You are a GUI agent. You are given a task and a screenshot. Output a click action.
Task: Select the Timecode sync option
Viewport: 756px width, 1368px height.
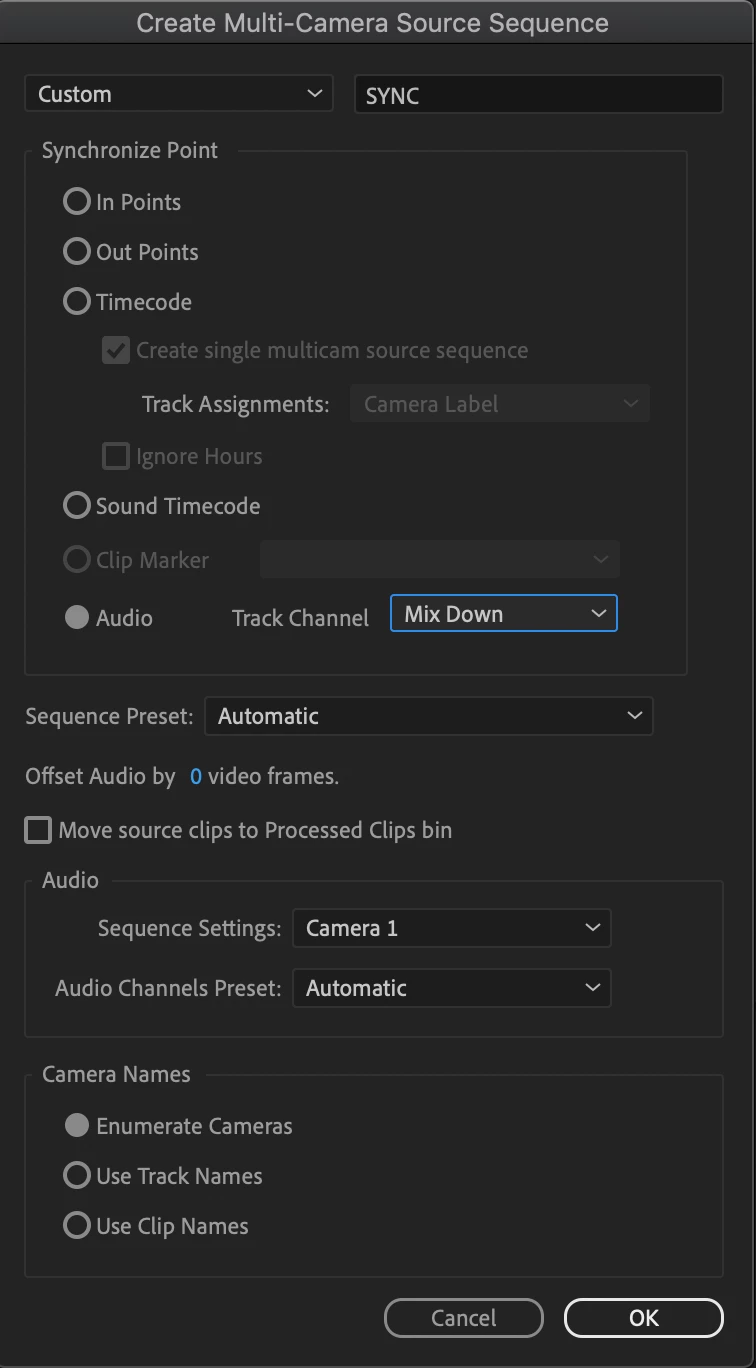point(77,302)
